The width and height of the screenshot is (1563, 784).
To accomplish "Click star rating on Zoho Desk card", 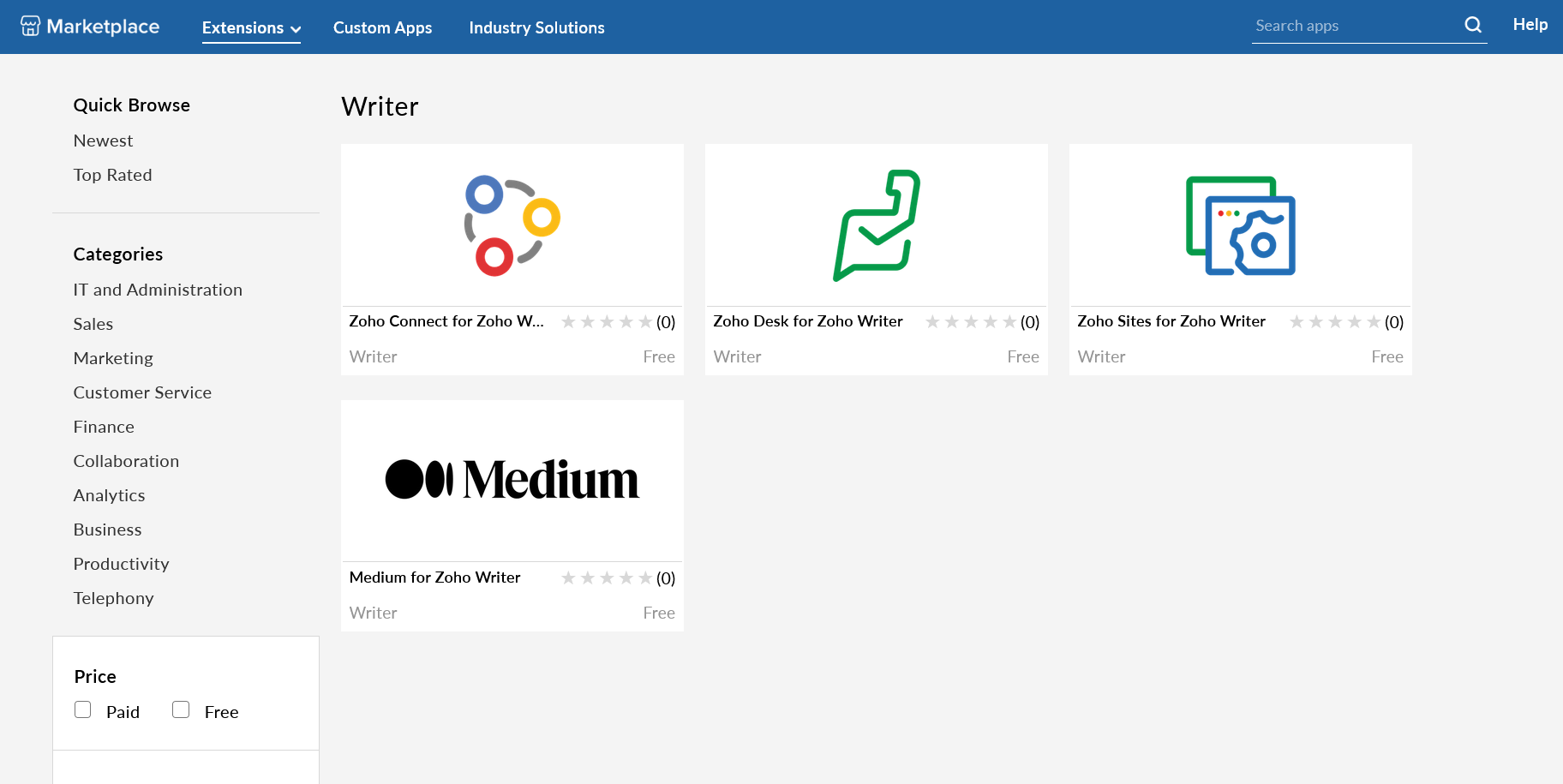I will [x=971, y=322].
